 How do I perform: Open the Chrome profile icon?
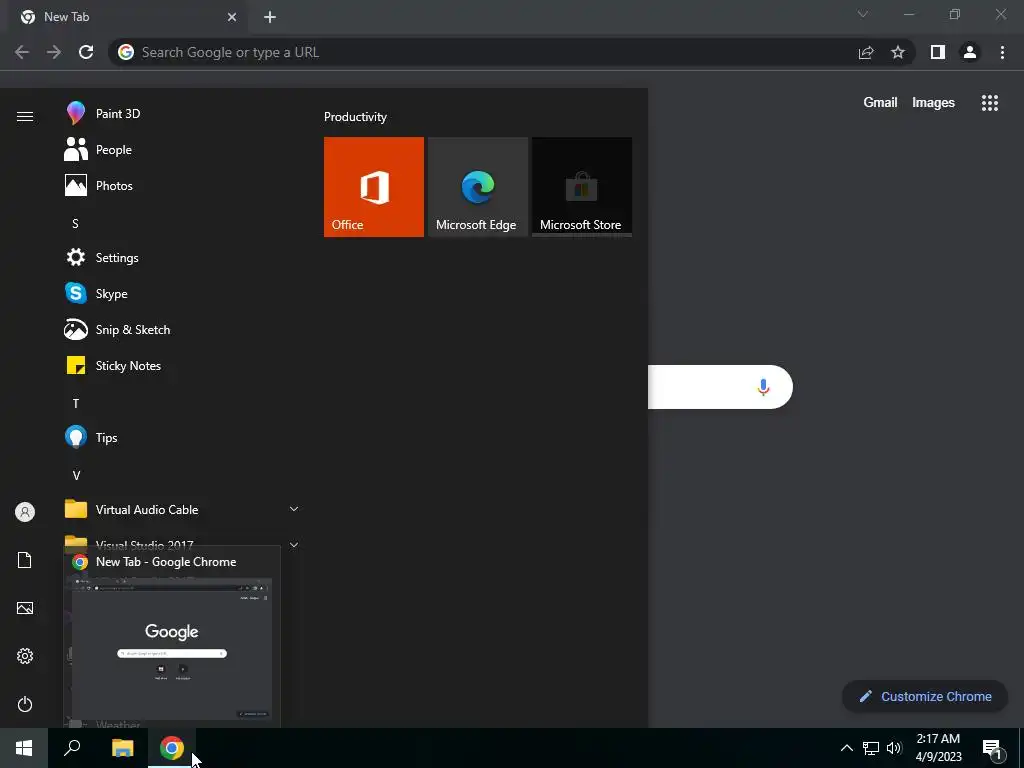(970, 52)
